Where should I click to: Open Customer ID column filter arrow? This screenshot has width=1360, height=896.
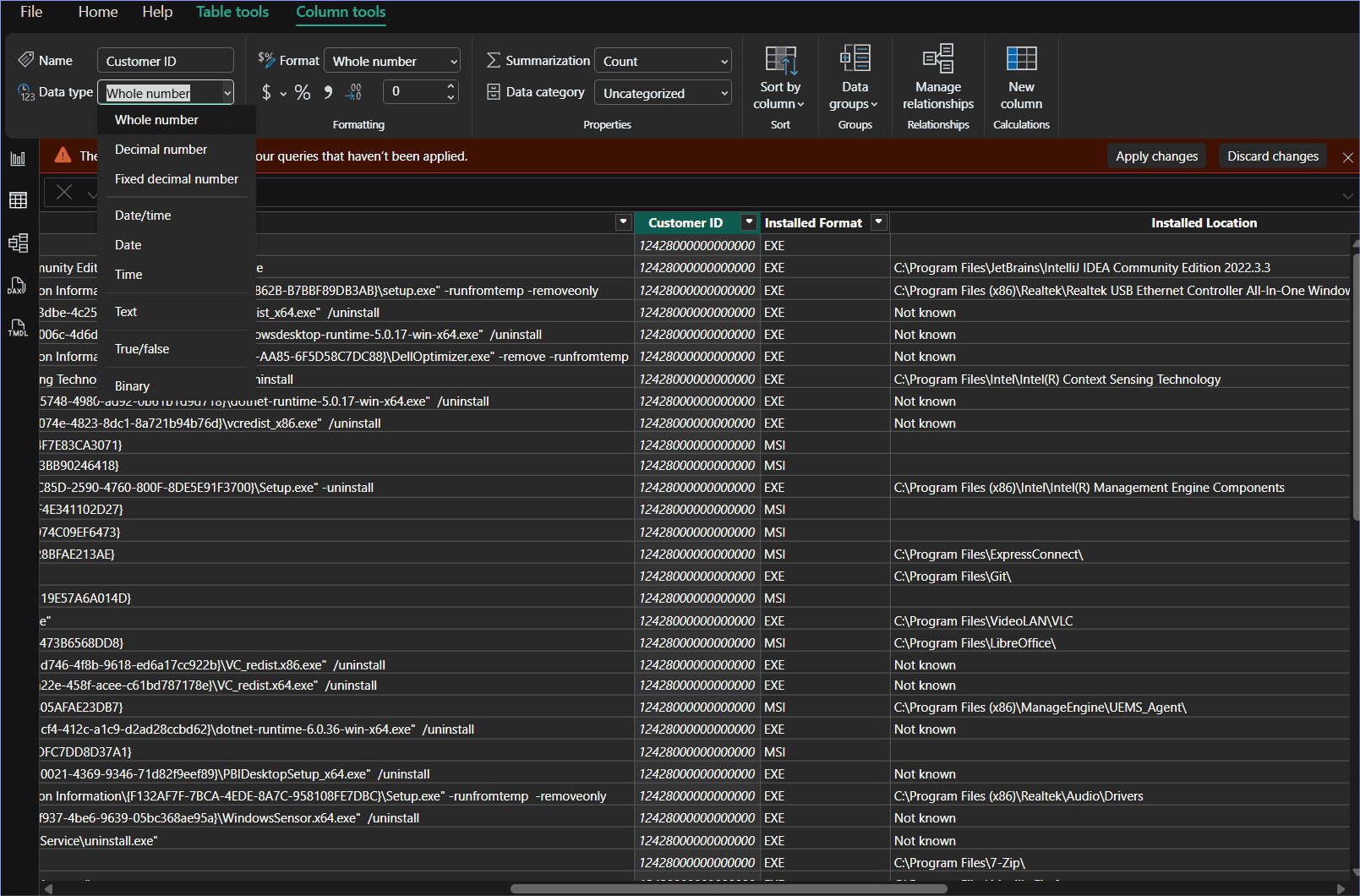(748, 222)
